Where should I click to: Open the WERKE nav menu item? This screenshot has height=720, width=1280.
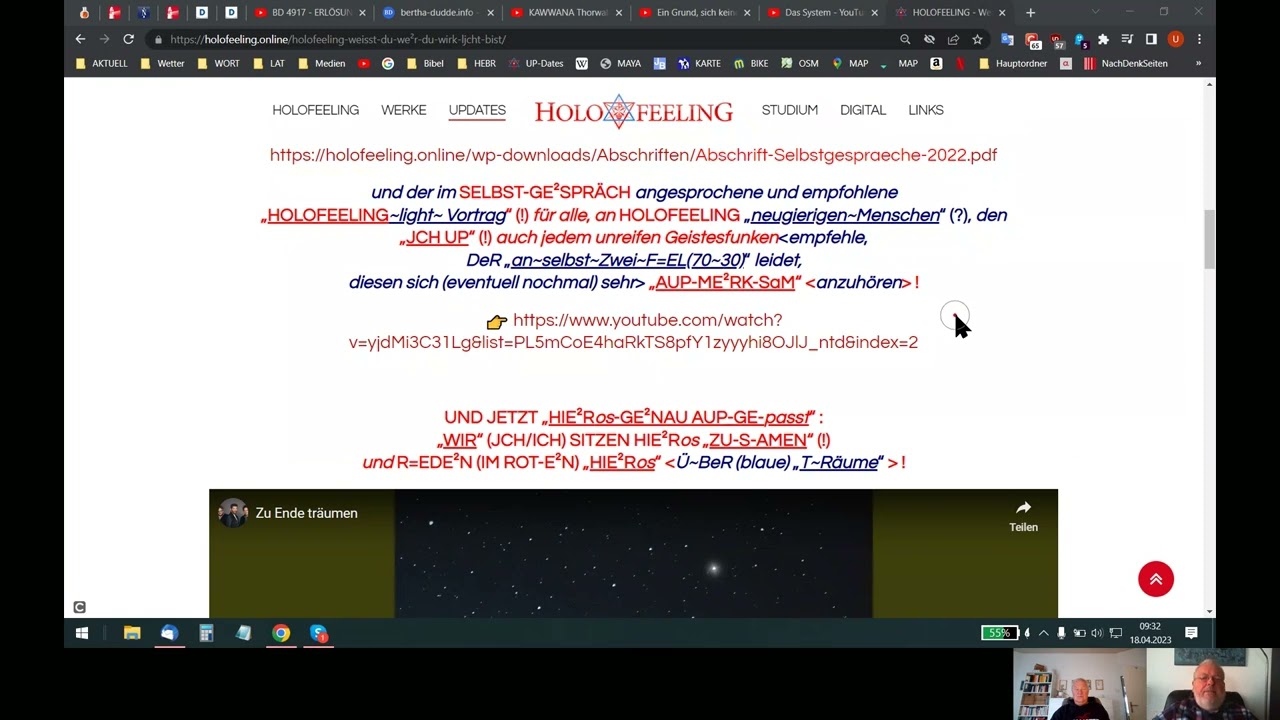403,110
